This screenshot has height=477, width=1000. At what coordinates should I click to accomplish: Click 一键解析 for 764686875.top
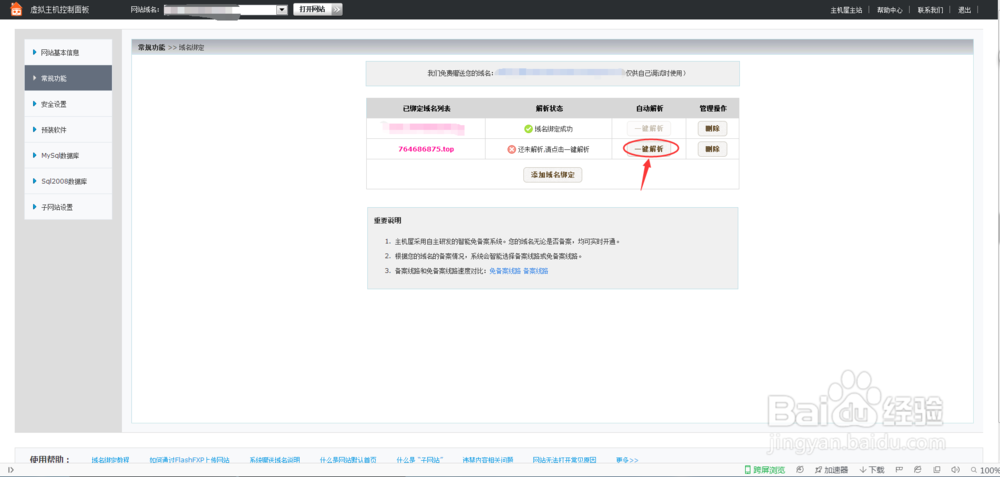[x=649, y=149]
